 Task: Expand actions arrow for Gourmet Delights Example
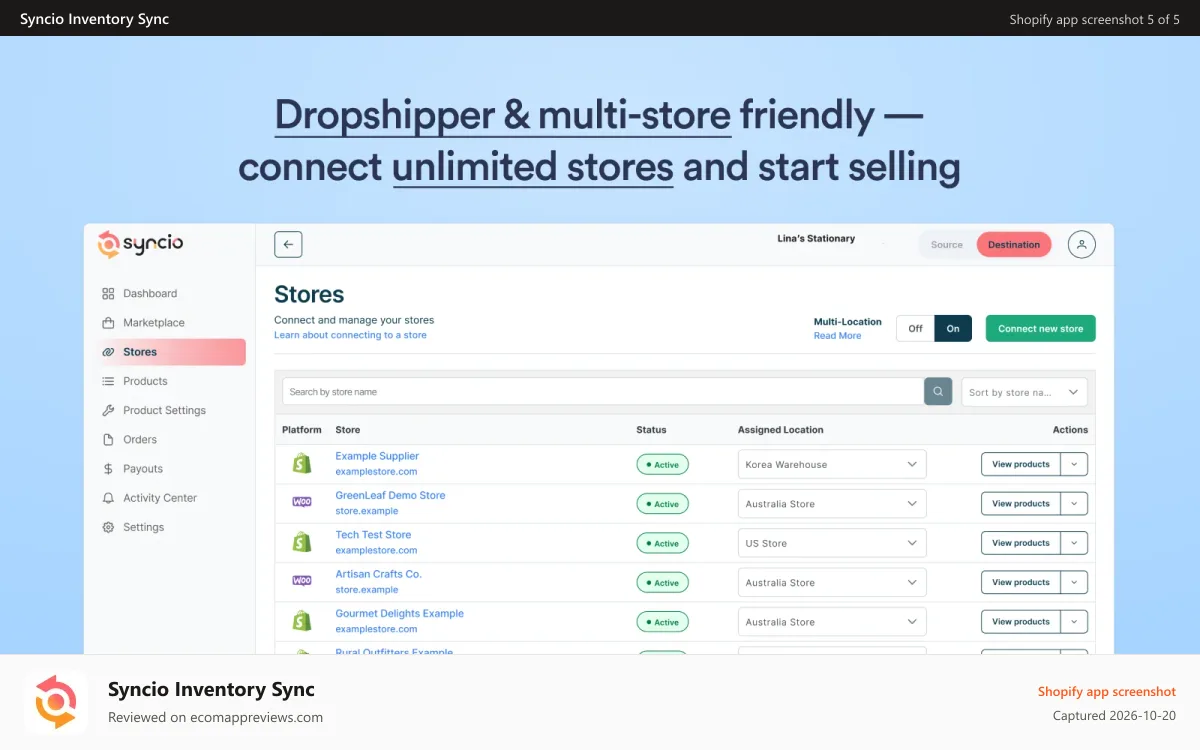(1074, 622)
